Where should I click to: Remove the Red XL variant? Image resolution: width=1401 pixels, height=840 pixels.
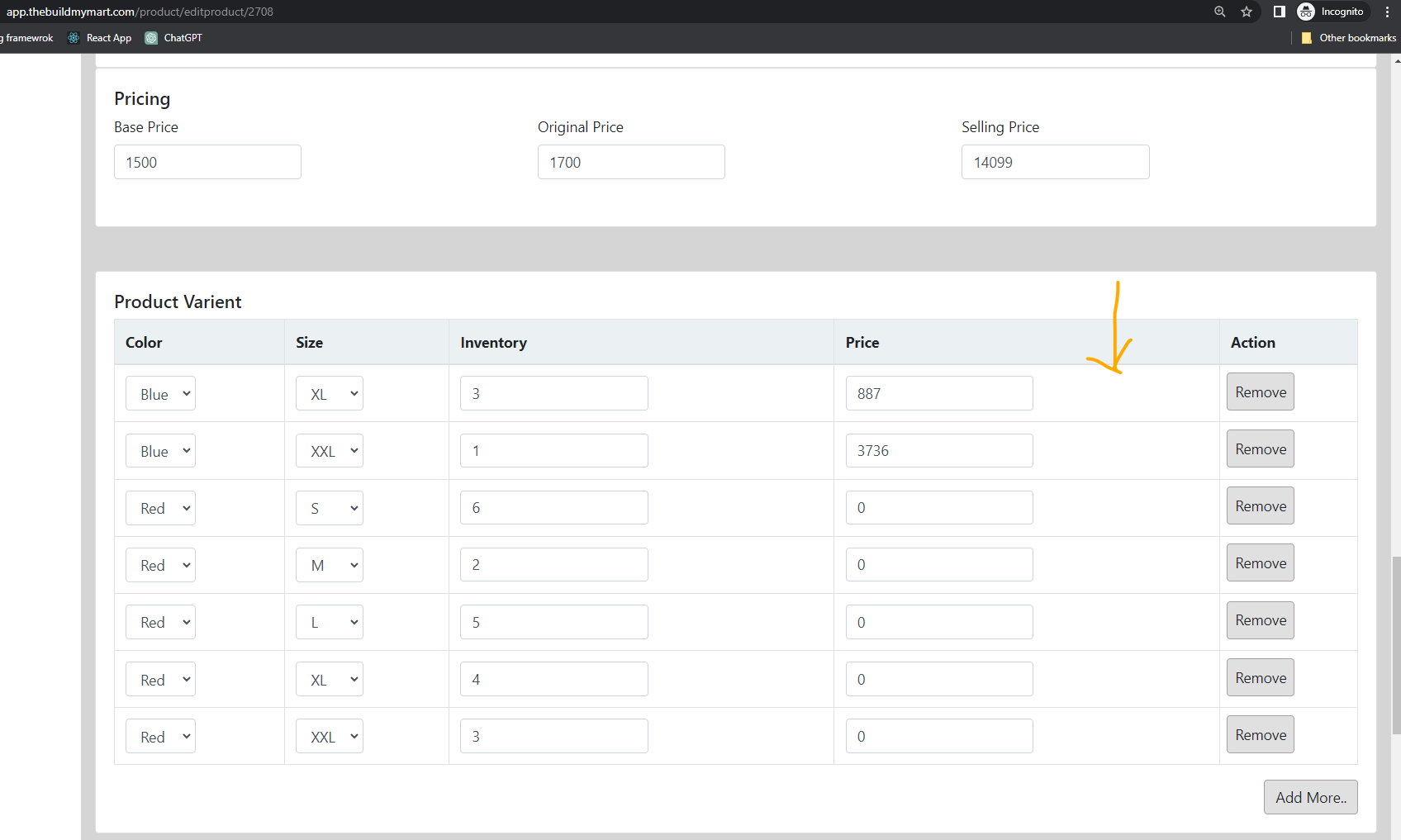[x=1261, y=677]
